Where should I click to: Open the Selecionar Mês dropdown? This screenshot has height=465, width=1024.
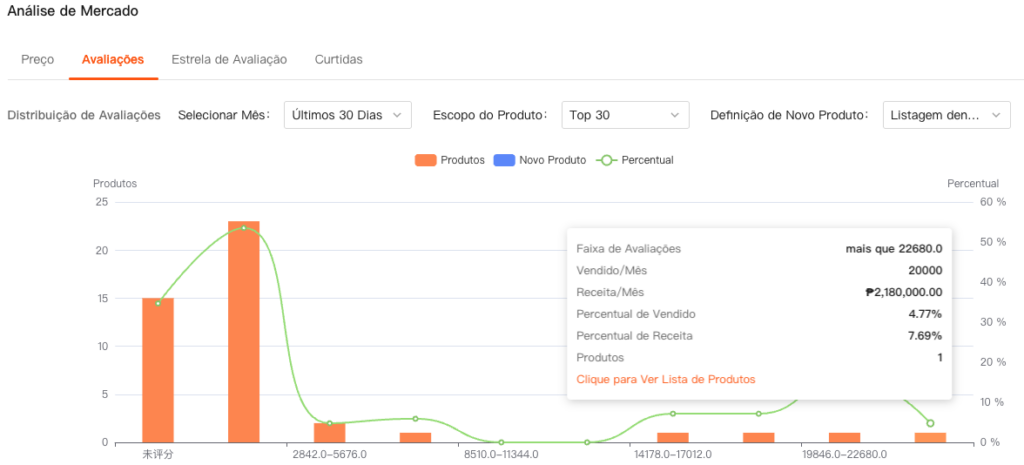click(347, 115)
